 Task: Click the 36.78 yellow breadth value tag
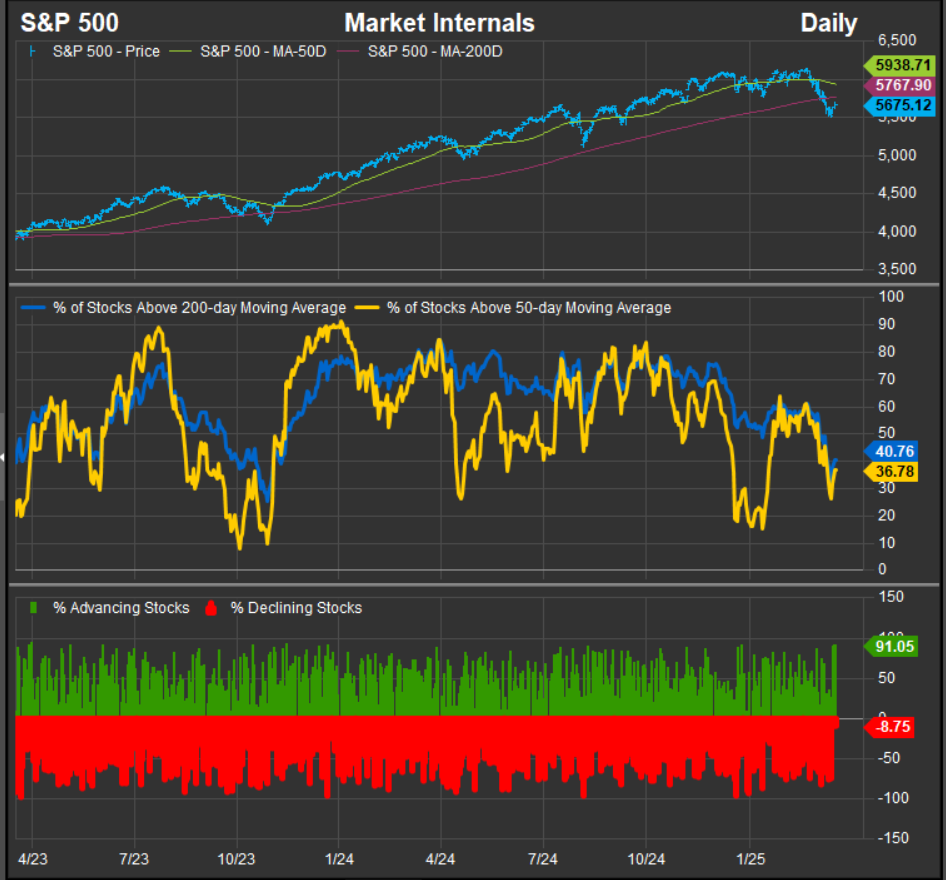tap(892, 472)
